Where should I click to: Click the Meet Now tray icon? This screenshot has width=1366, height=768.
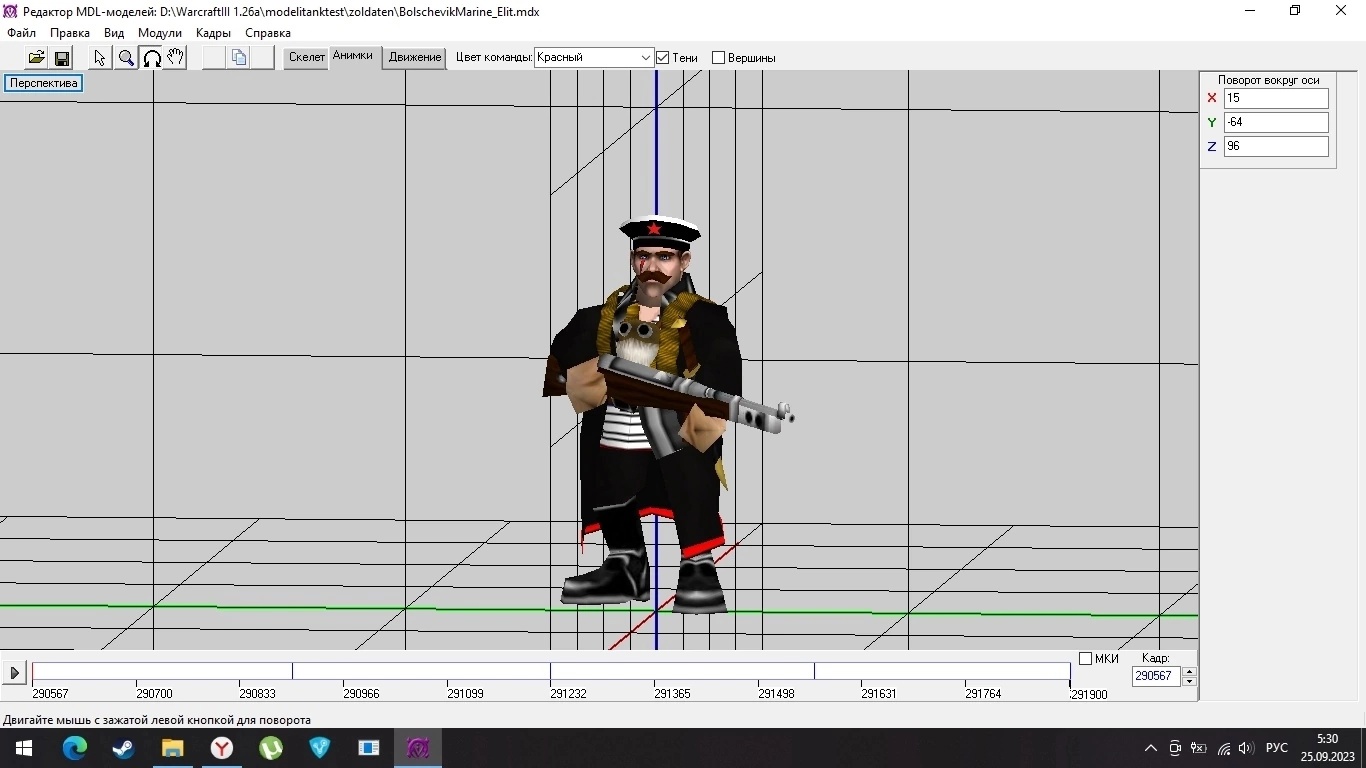tap(1175, 748)
